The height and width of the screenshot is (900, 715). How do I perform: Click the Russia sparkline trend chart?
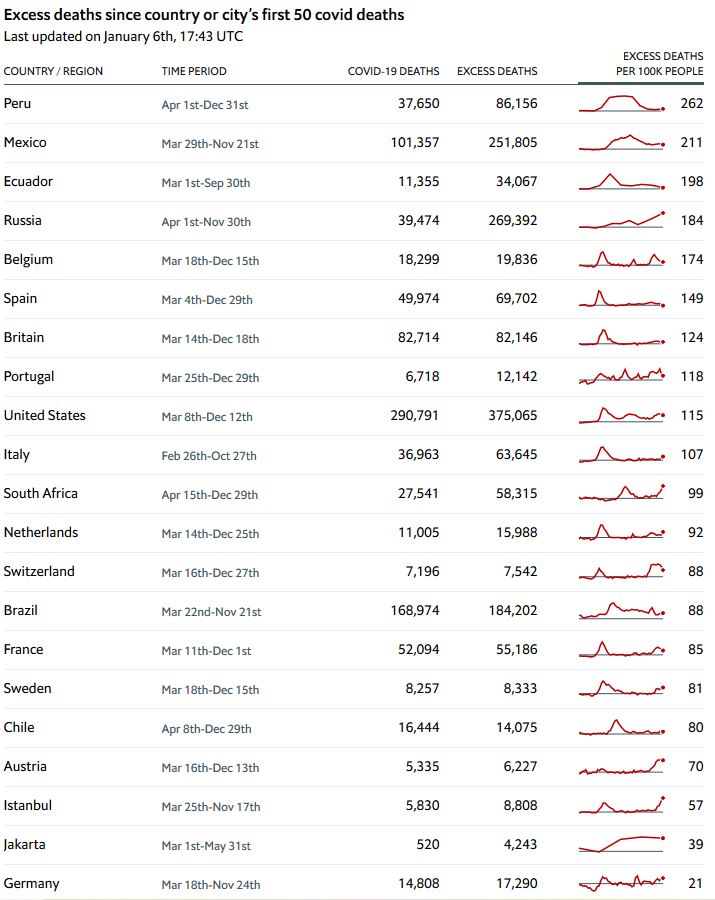point(621,220)
